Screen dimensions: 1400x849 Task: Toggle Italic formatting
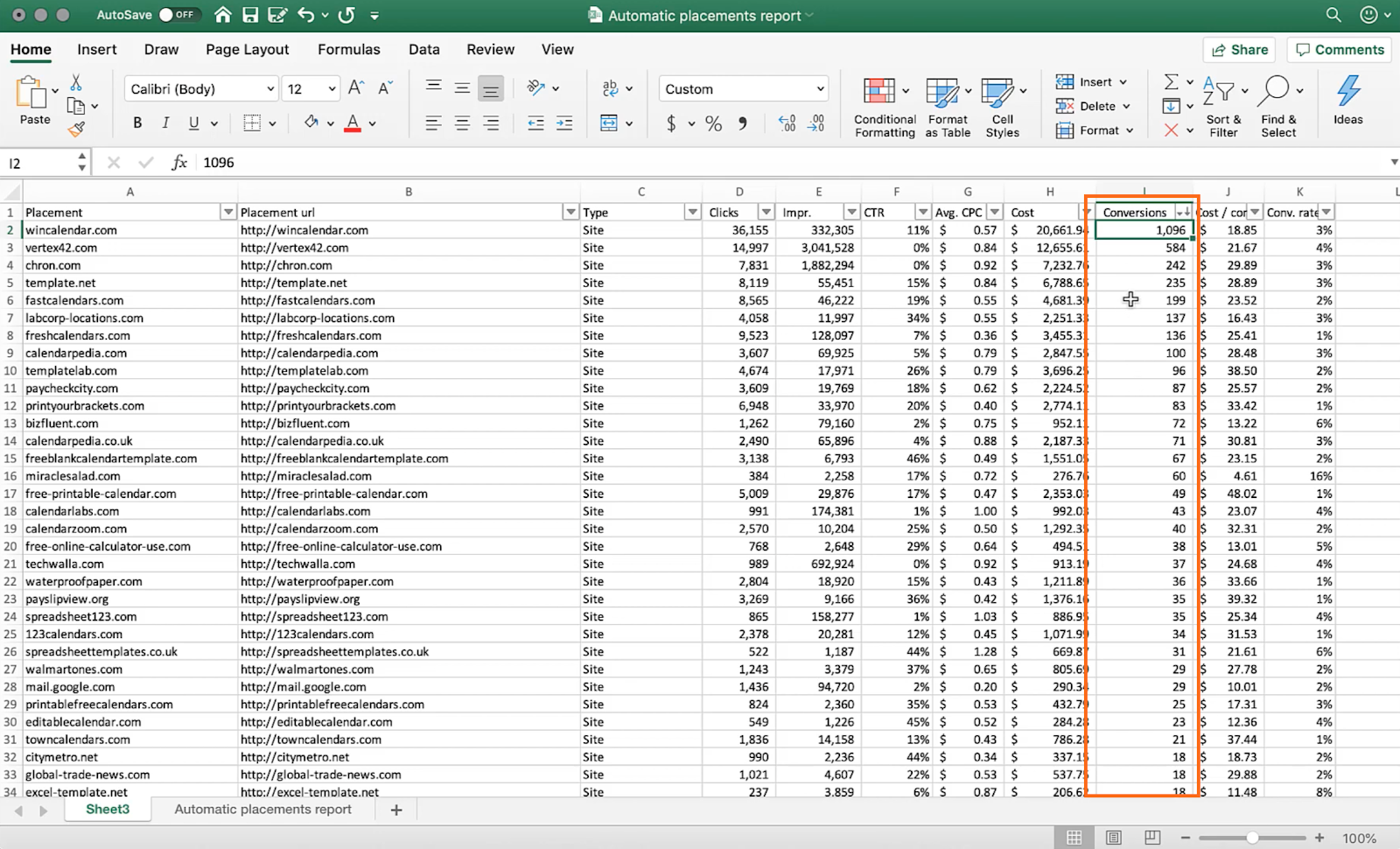(165, 123)
